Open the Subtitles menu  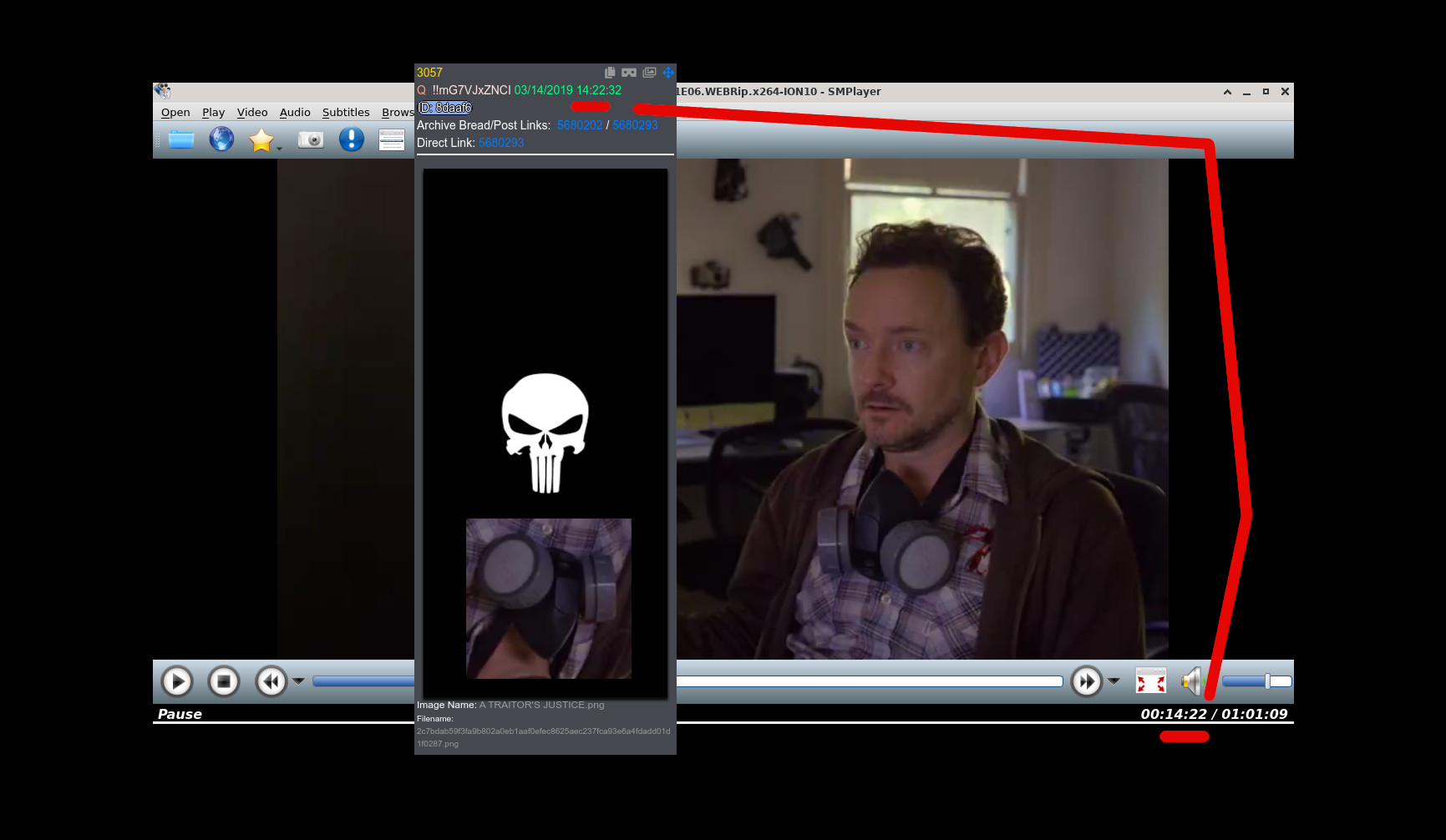point(345,113)
